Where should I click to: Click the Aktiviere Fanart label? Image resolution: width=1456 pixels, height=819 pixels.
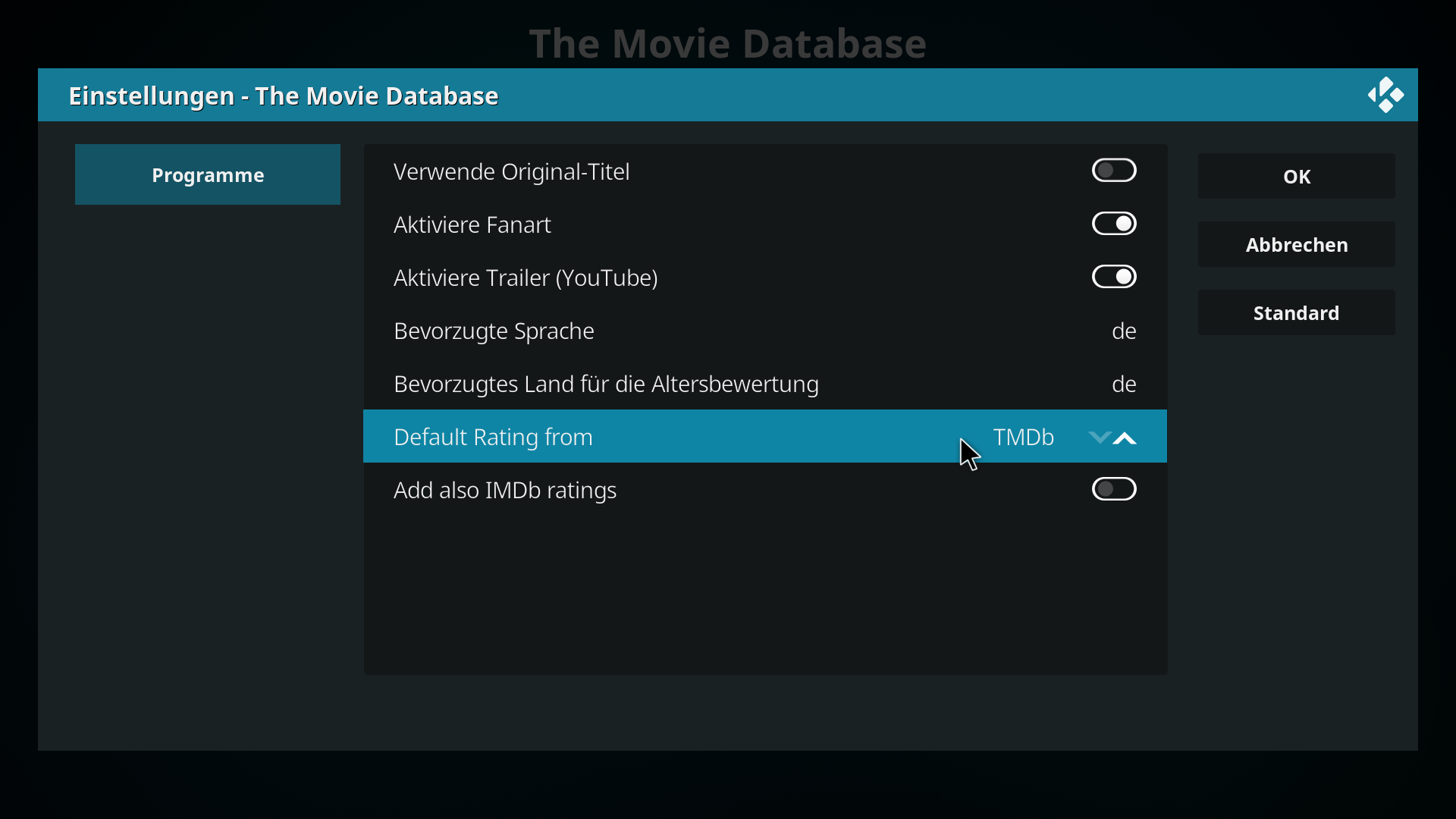coord(472,224)
